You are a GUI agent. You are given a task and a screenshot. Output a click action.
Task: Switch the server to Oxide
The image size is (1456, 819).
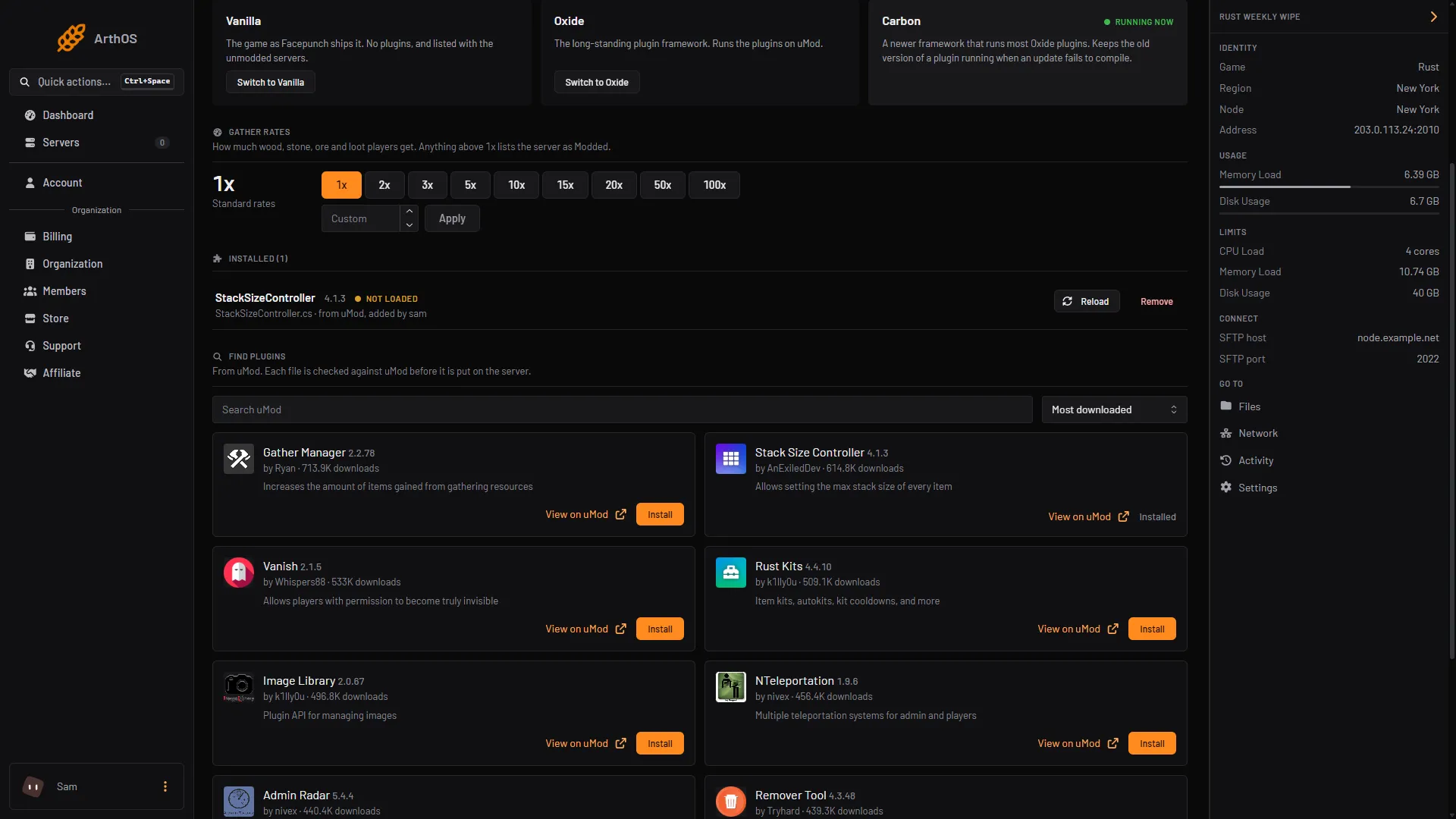click(x=597, y=83)
